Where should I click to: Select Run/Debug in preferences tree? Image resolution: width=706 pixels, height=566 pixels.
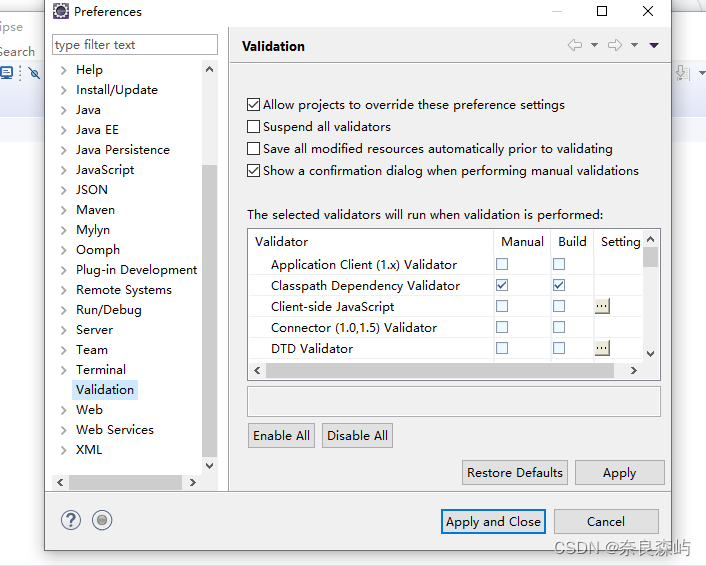pos(109,310)
